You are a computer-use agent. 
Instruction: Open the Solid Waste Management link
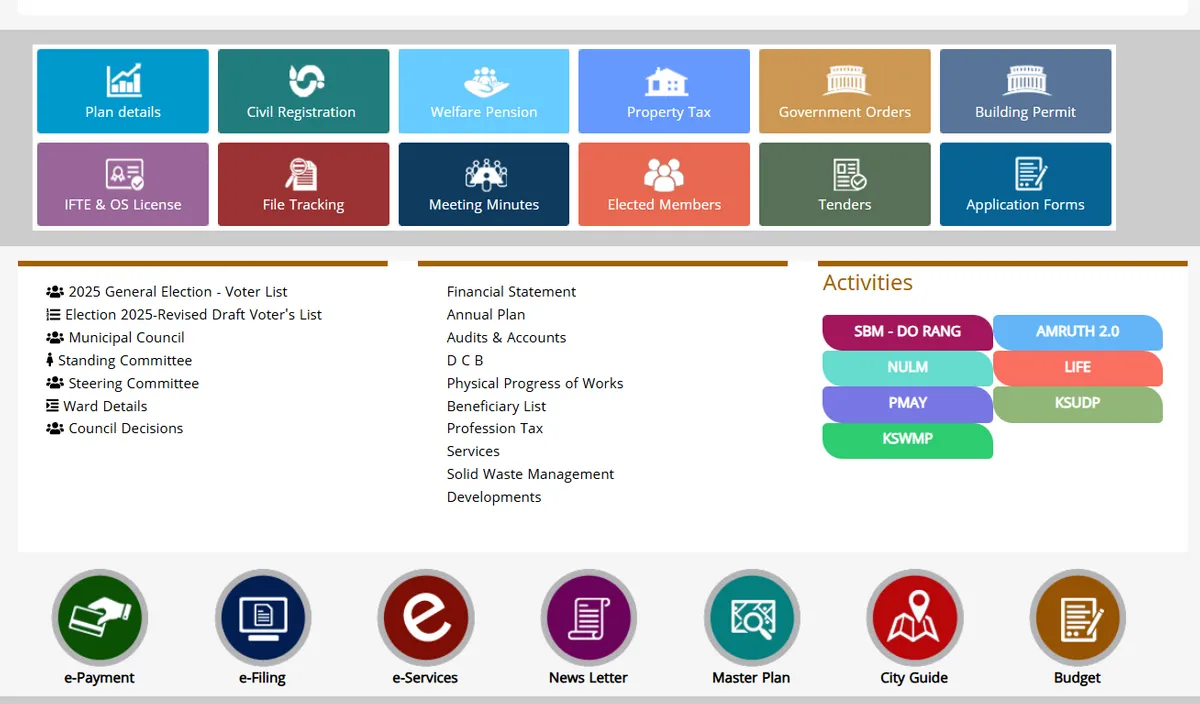530,474
